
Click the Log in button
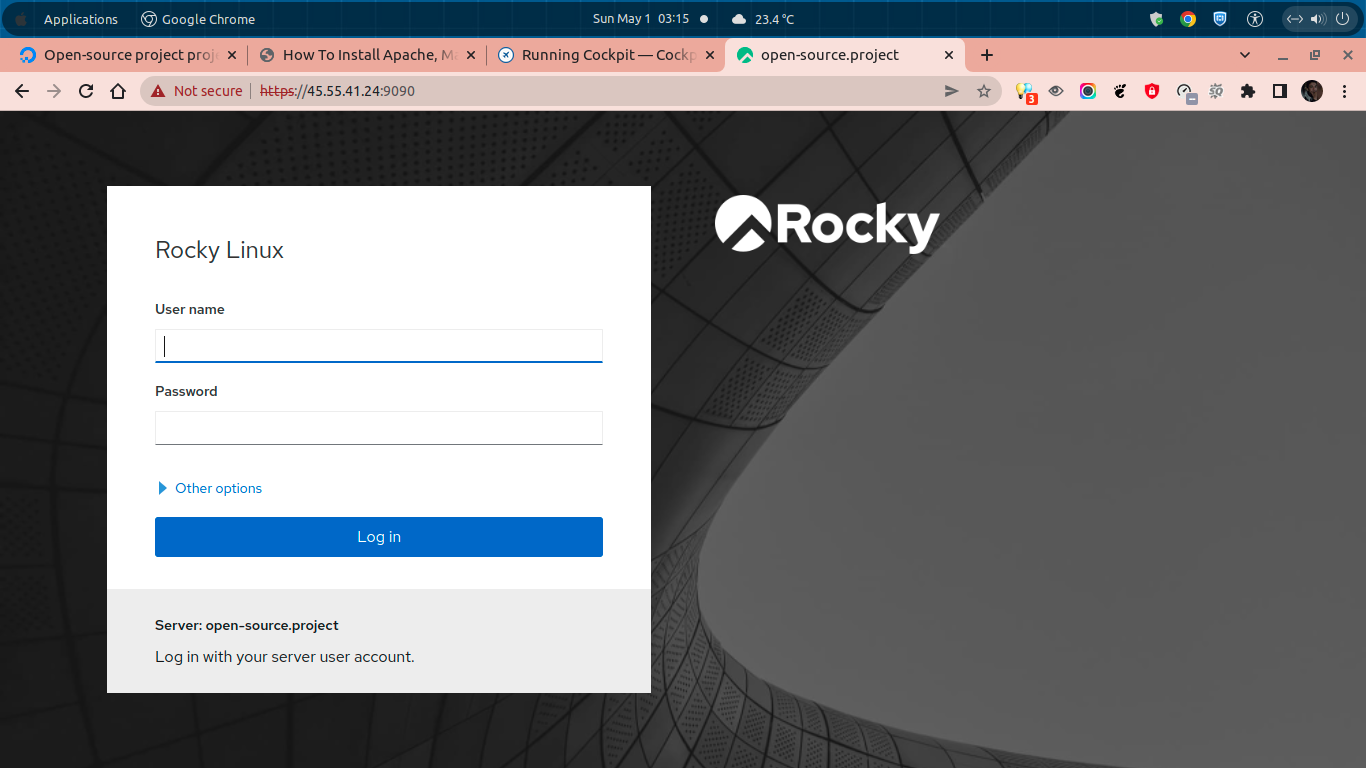pos(379,537)
